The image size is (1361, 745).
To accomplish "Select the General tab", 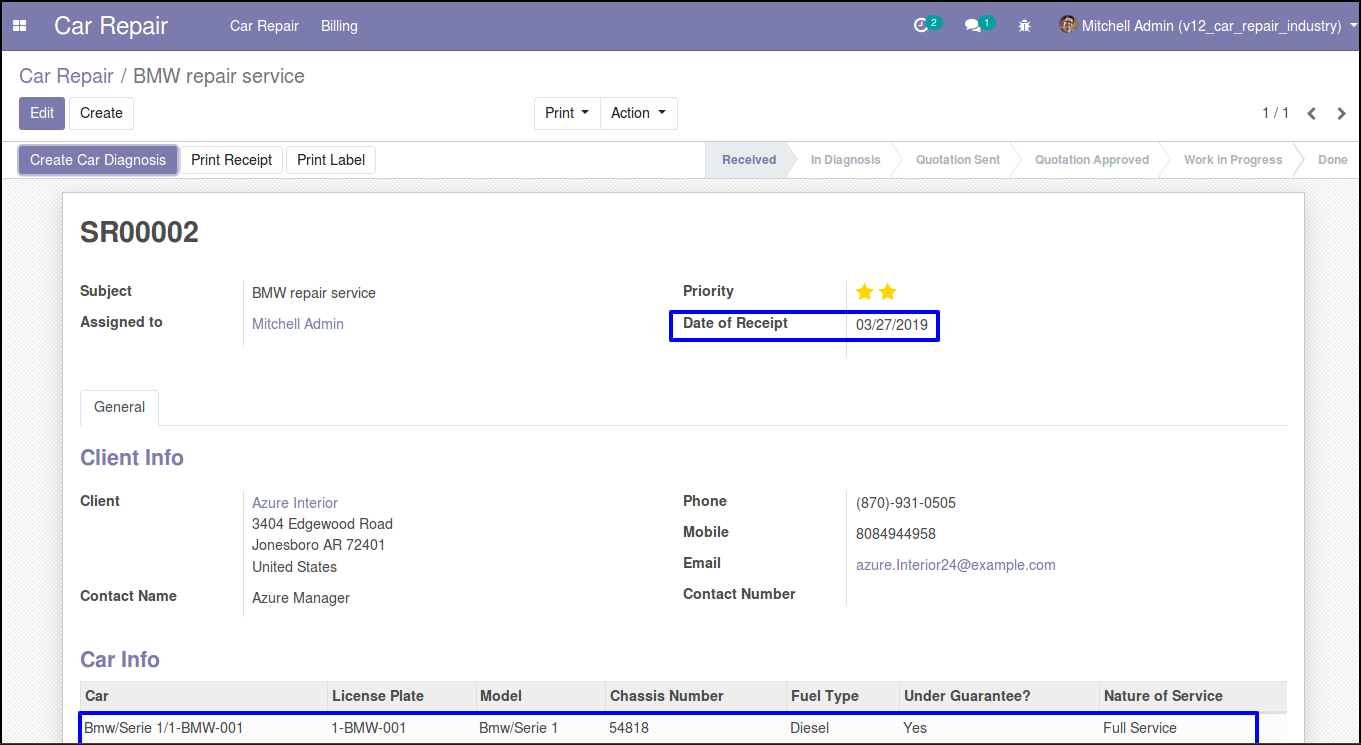I will [119, 407].
